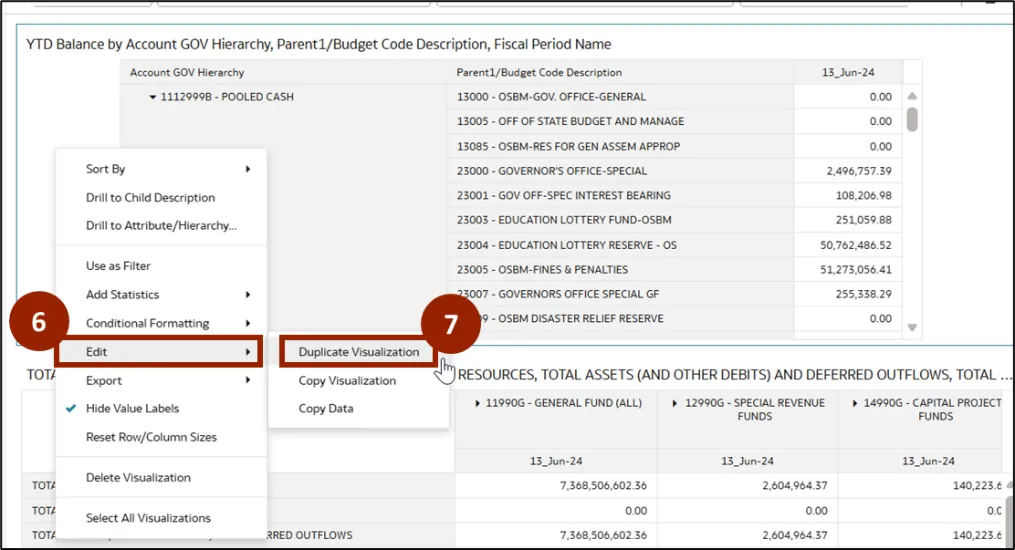Select Drill to Child Description
Image resolution: width=1015 pixels, height=550 pixels.
coord(150,197)
